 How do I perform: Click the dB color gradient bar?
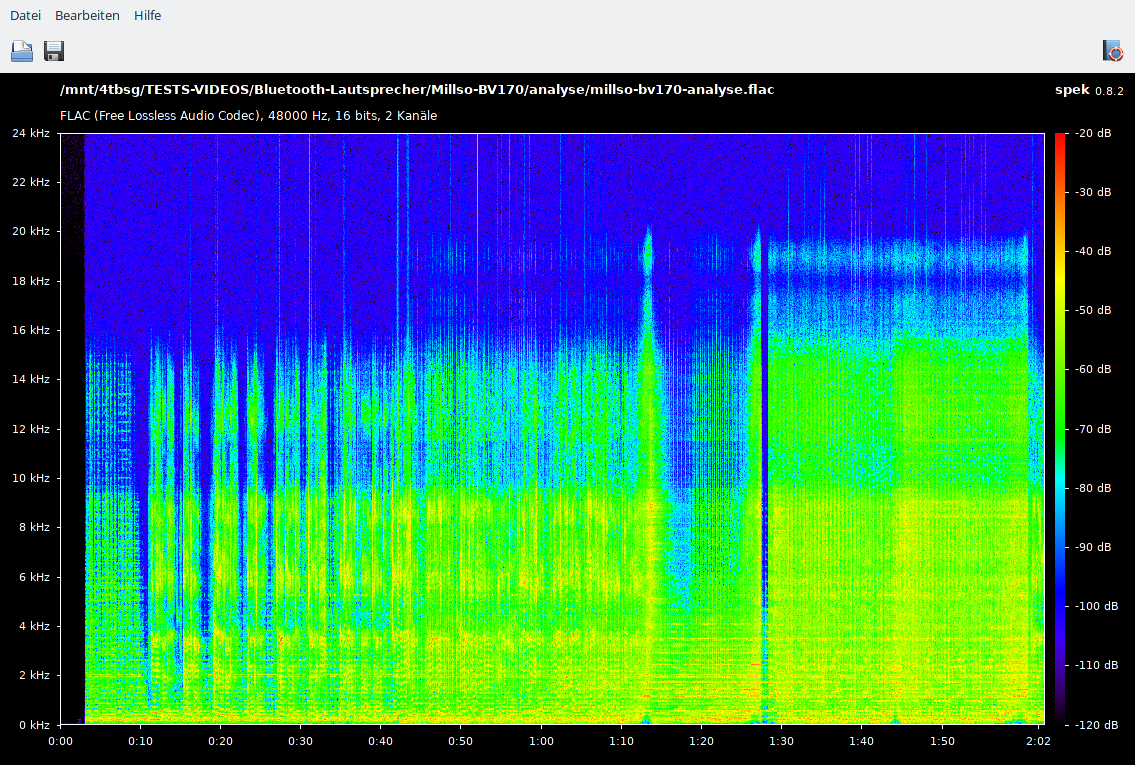[1060, 428]
